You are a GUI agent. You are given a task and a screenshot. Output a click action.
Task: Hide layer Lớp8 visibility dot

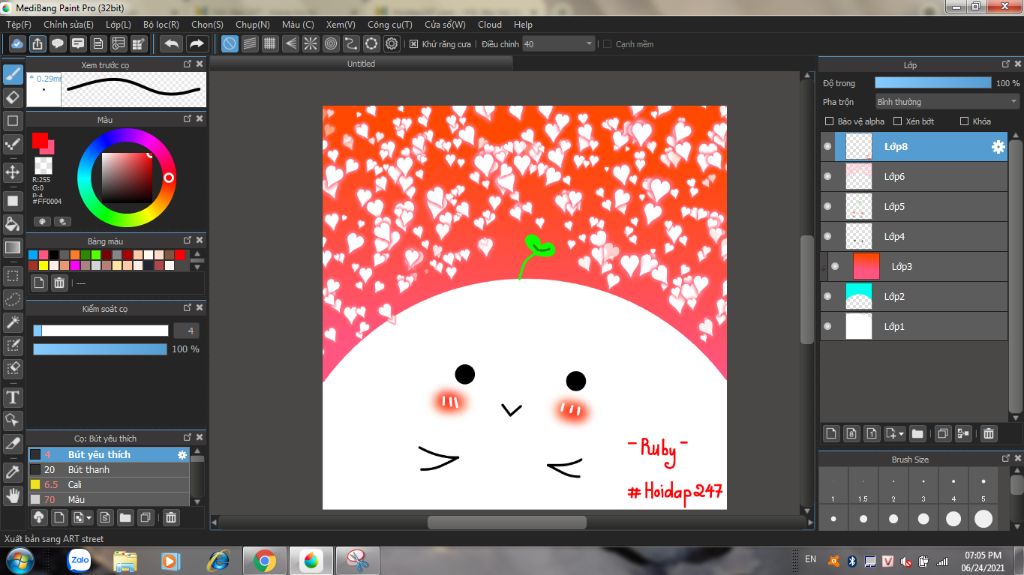[x=827, y=146]
